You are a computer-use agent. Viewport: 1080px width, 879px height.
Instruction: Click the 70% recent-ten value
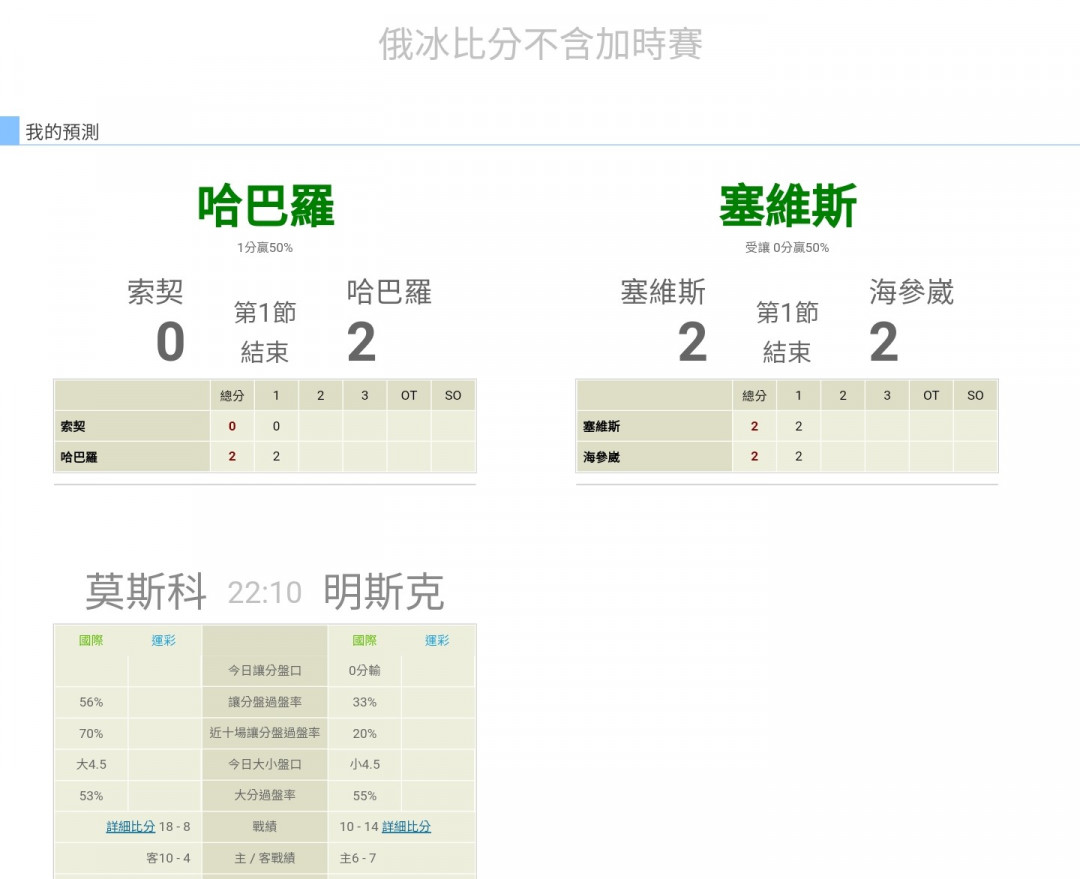91,734
